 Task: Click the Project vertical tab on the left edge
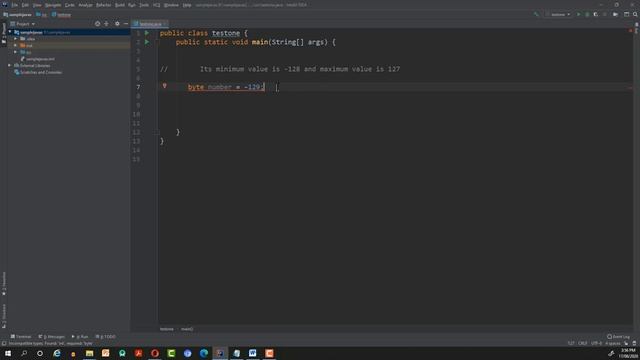click(x=4, y=33)
